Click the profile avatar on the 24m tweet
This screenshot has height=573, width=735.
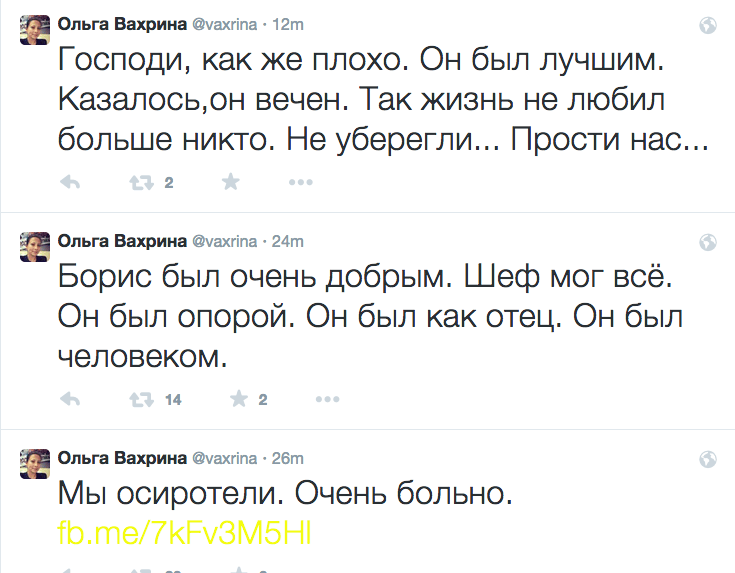click(x=35, y=247)
